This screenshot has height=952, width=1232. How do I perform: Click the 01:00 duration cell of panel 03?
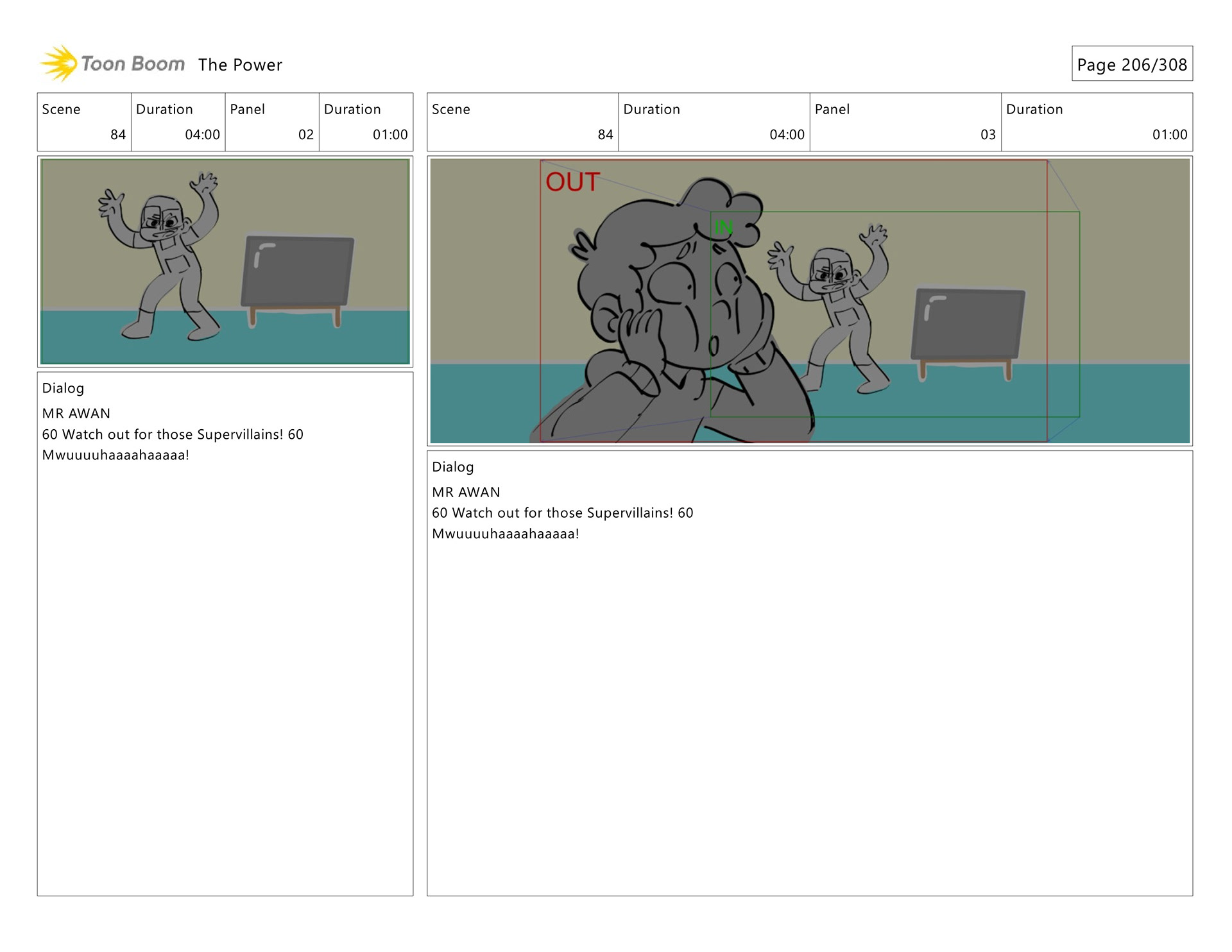click(1096, 122)
